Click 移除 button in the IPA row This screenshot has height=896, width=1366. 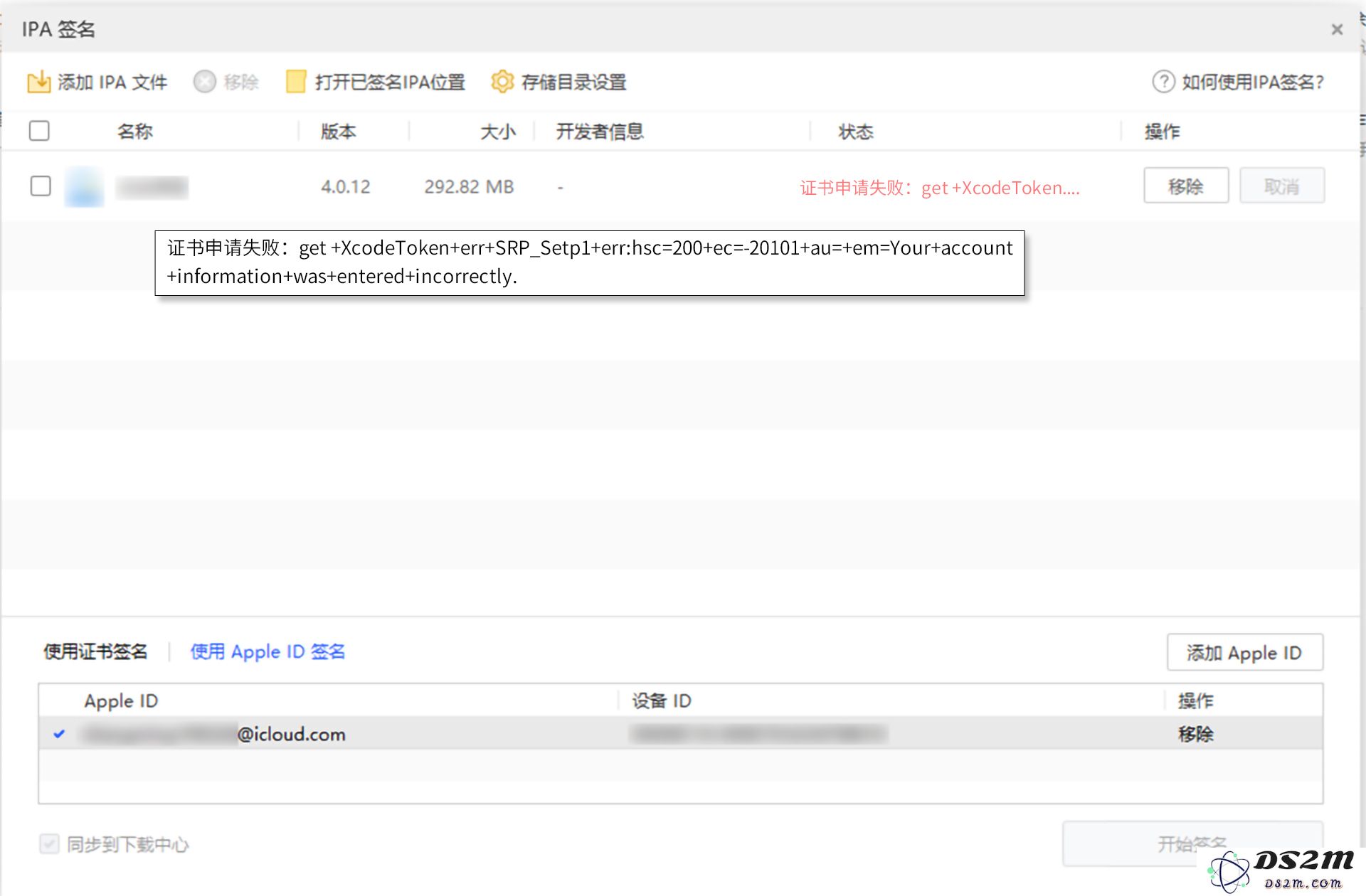(x=1185, y=186)
